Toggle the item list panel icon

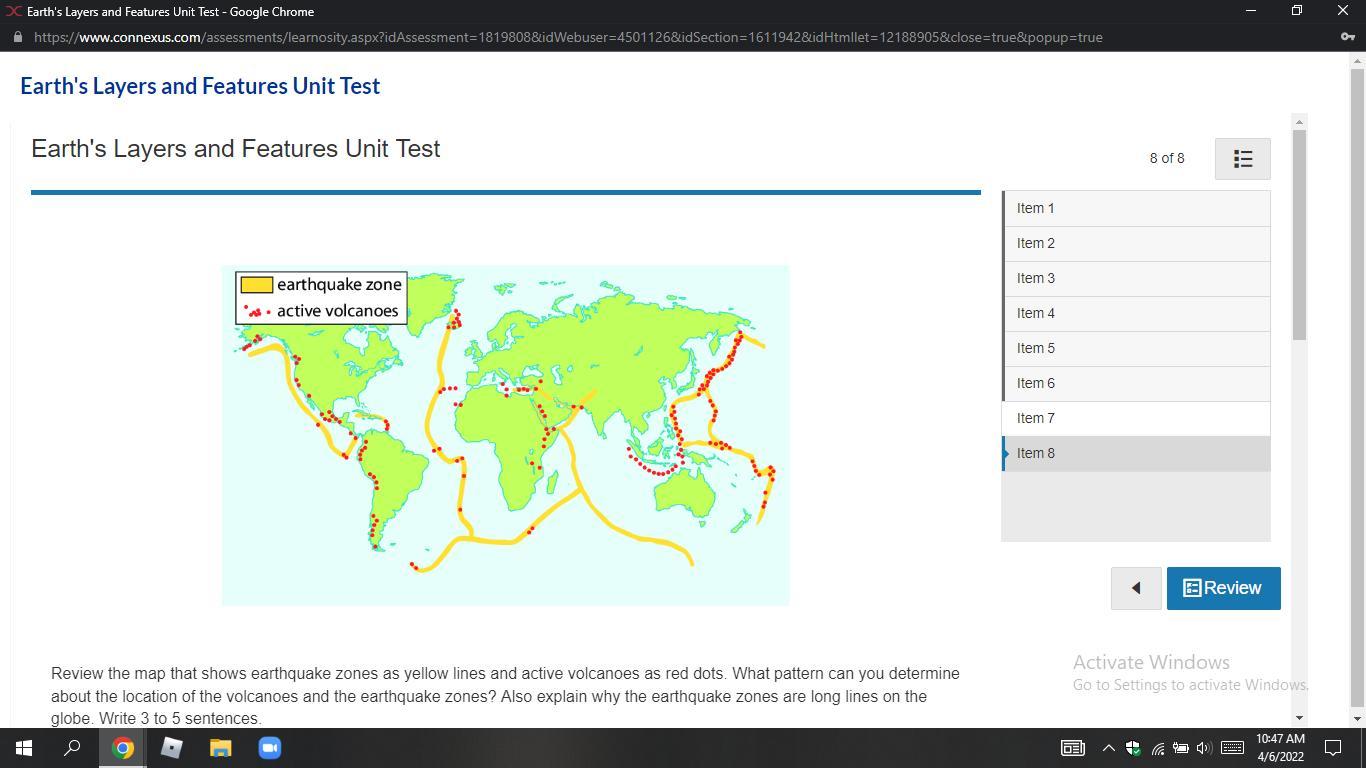(x=1243, y=159)
